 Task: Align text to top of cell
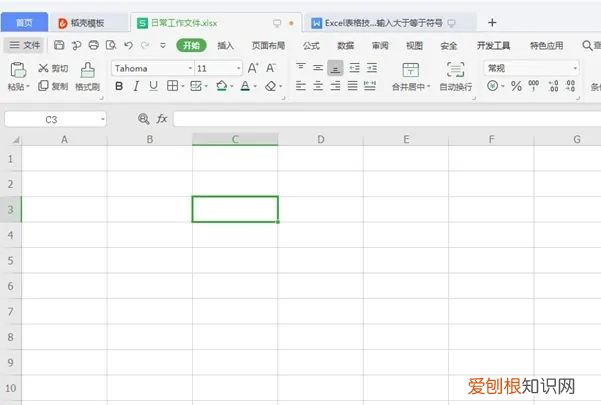tap(301, 68)
